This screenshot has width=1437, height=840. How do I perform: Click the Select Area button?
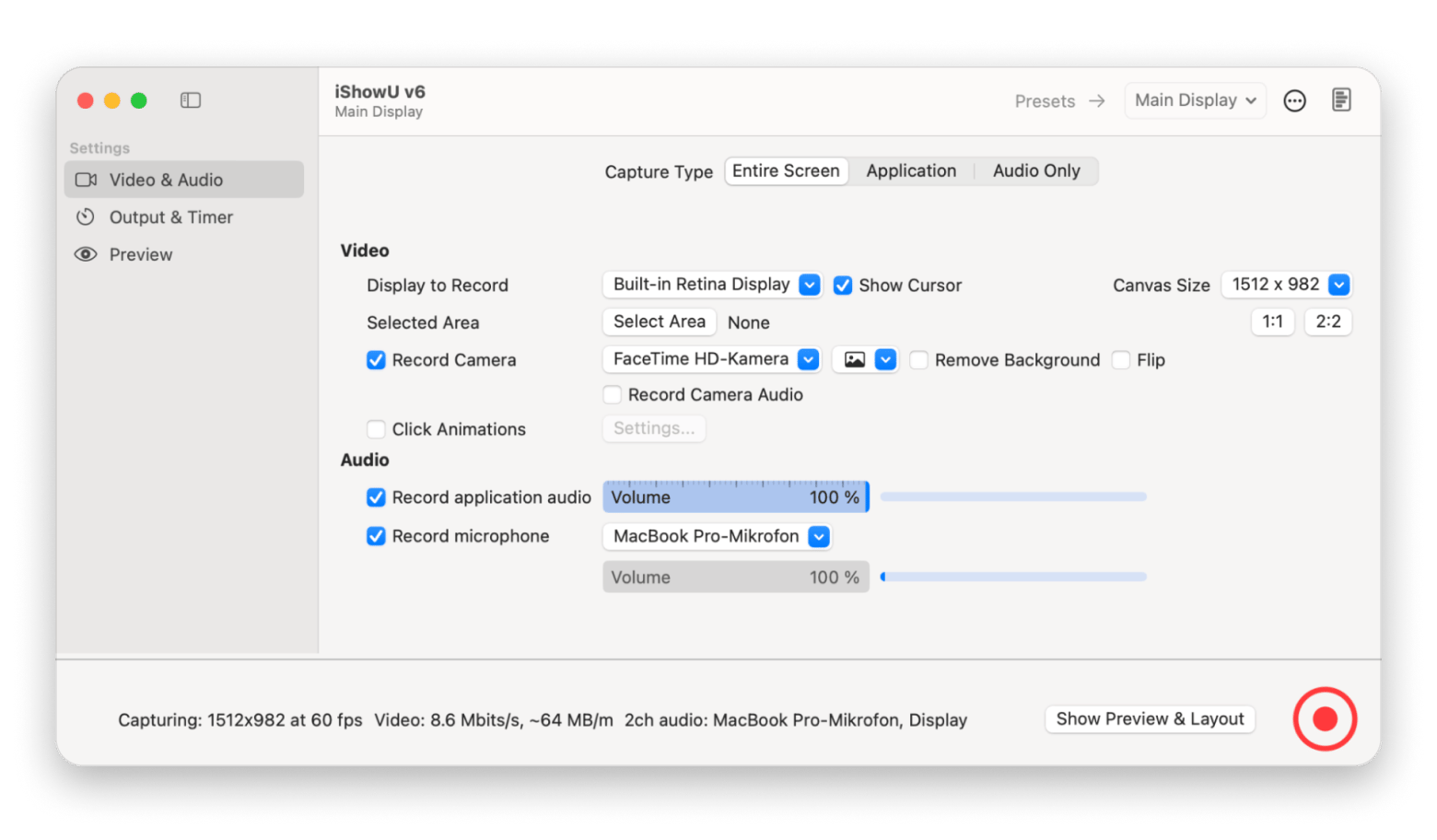[x=659, y=321]
